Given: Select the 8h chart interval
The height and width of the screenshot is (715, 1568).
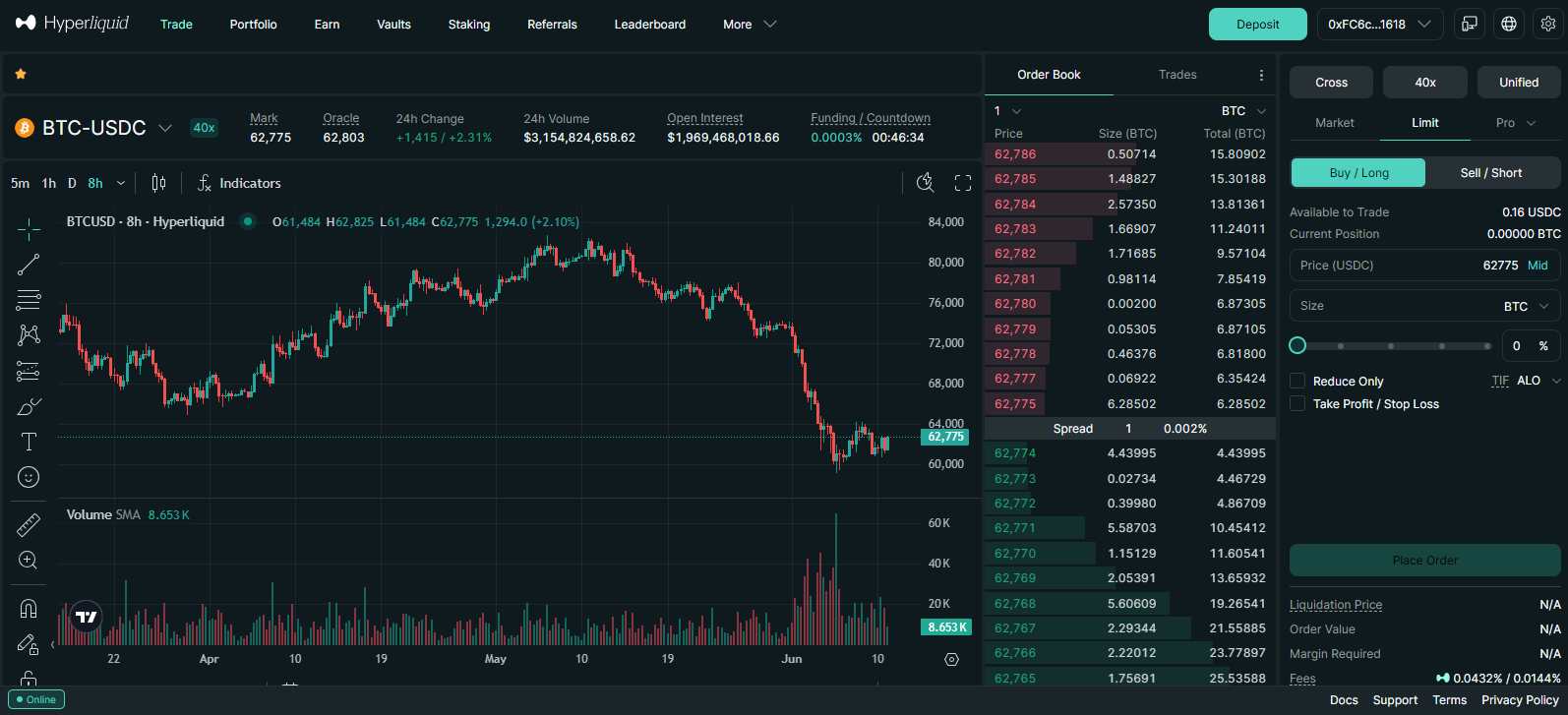Looking at the screenshot, I should pos(95,183).
